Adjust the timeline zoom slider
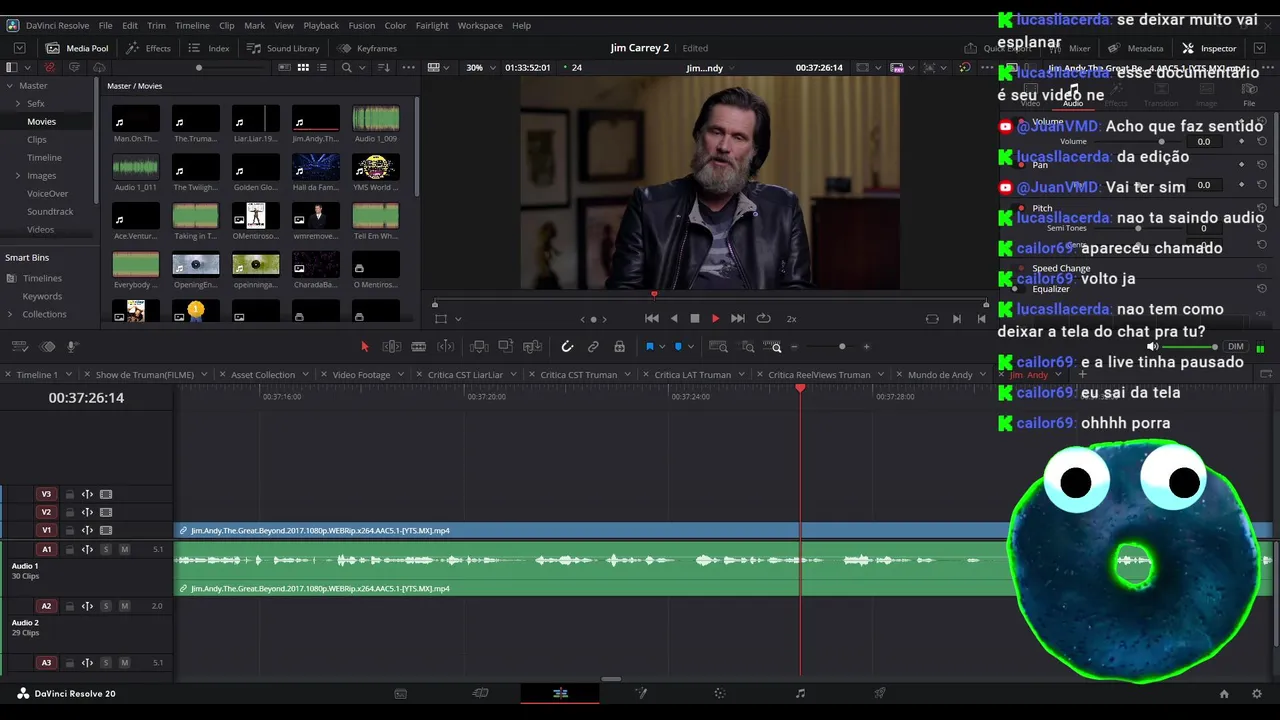Screen dimensions: 1280x720 (x=842, y=347)
